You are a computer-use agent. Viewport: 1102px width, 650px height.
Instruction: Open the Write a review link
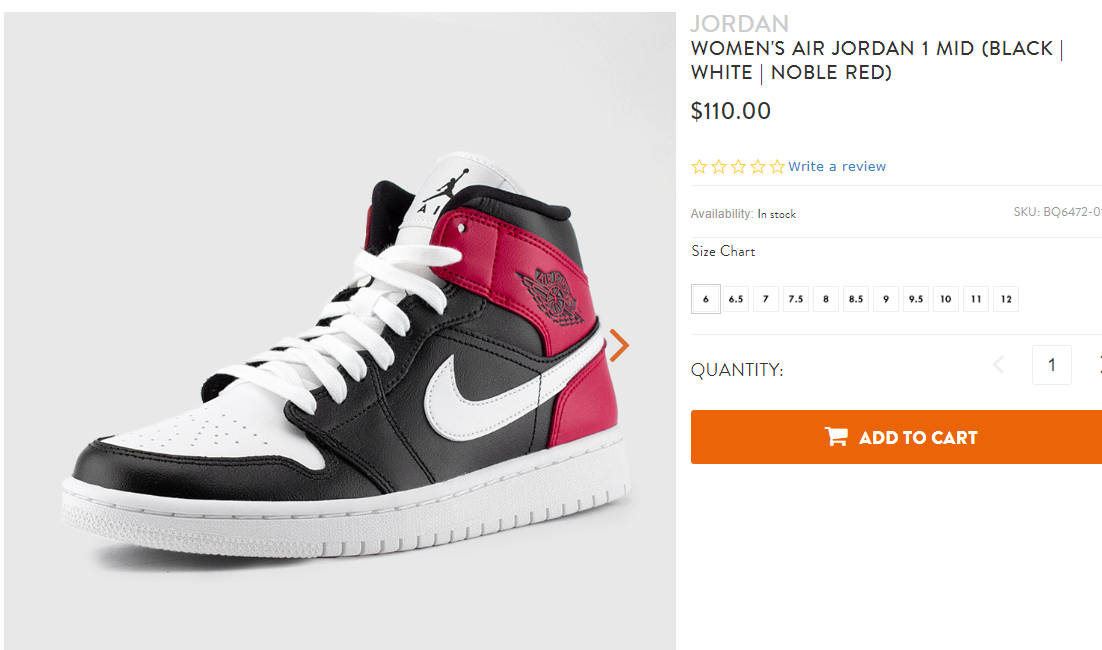(x=837, y=167)
